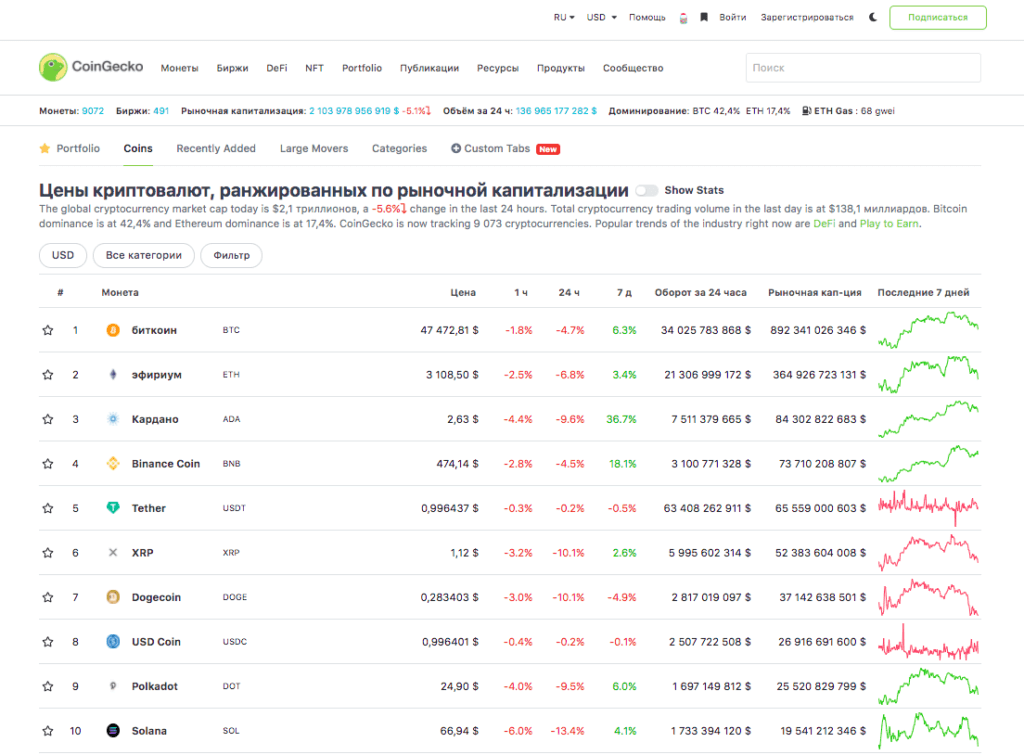Click the Поиск search field
1024x755 pixels.
(x=862, y=68)
